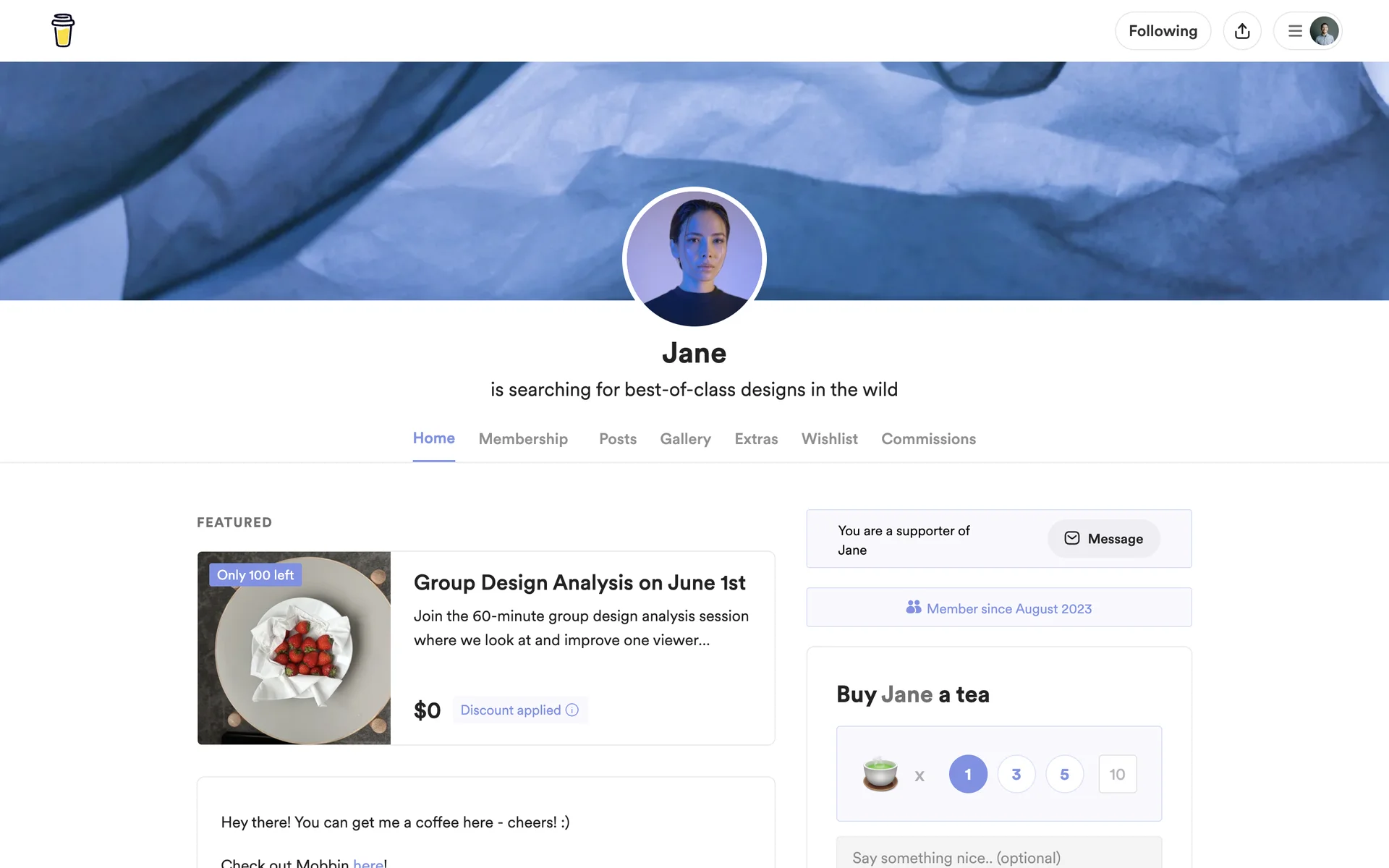1389x868 pixels.
Task: Open the hamburger account menu
Action: [x=1295, y=31]
